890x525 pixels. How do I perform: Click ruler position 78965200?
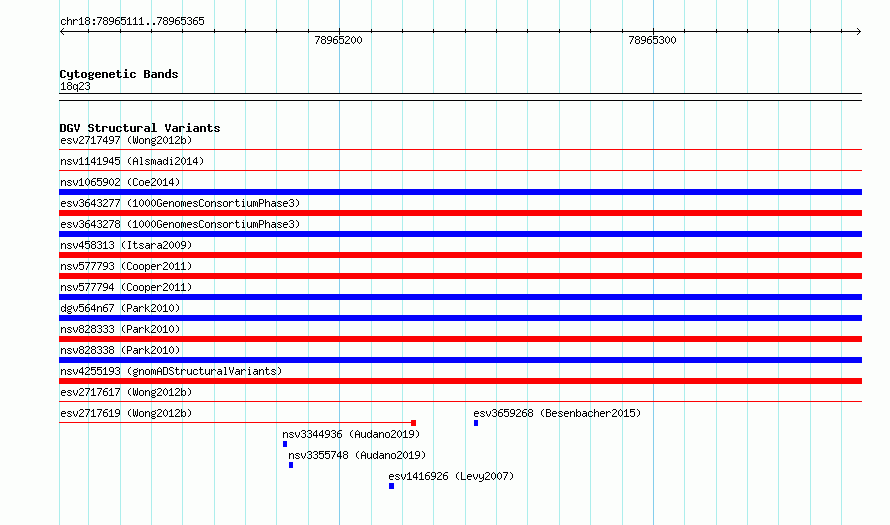tap(338, 40)
